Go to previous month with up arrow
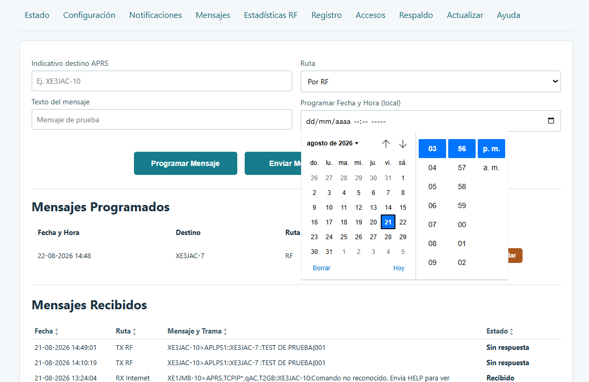The height and width of the screenshot is (382, 589). [x=386, y=143]
